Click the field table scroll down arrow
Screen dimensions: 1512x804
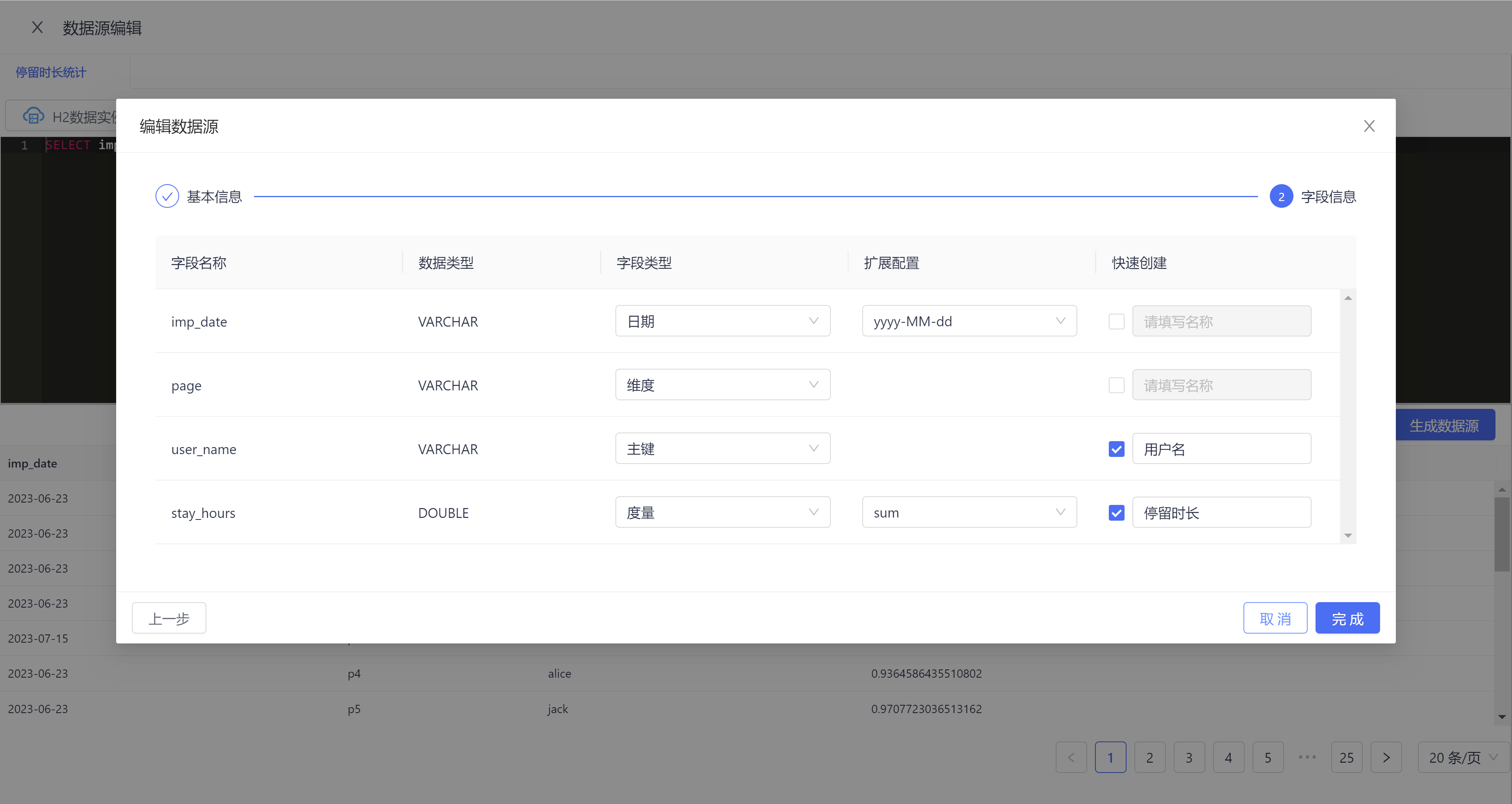coord(1348,536)
